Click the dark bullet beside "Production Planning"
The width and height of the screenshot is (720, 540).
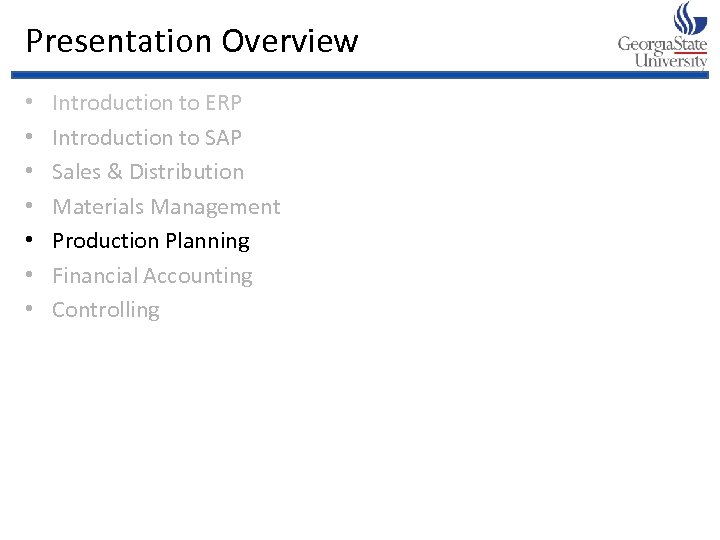pos(31,242)
